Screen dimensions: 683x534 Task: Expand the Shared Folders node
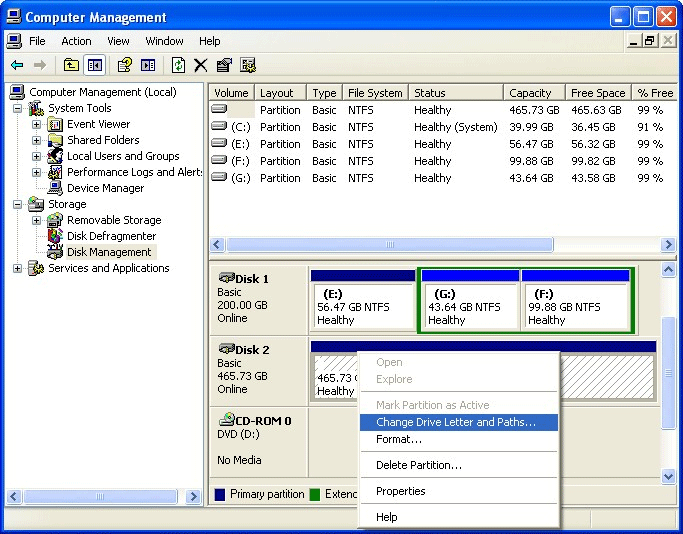[x=37, y=140]
